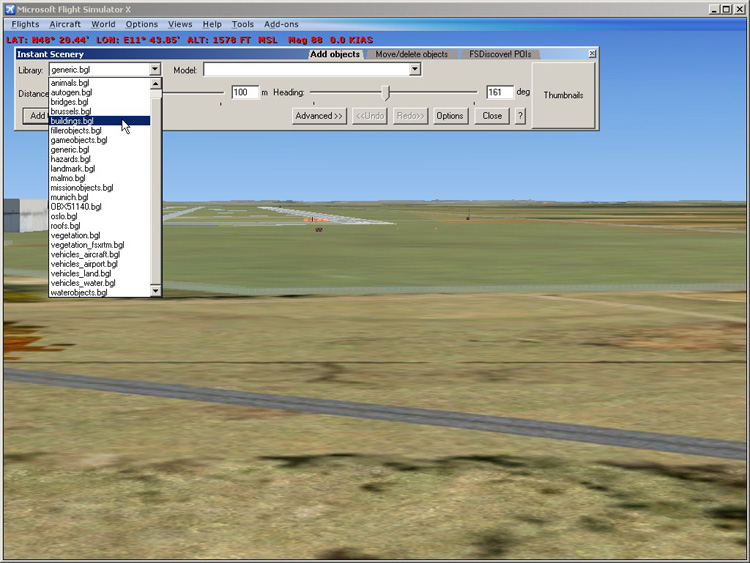Minimize the Flight Simulator X window

pos(715,9)
